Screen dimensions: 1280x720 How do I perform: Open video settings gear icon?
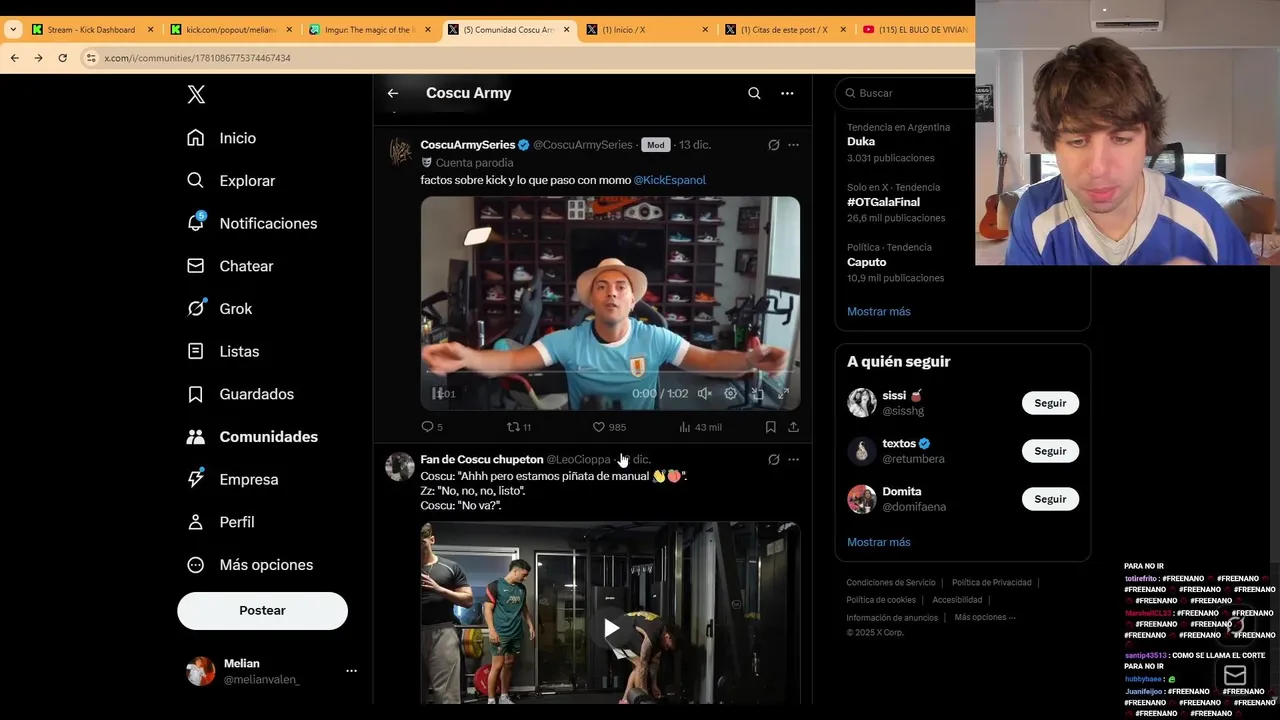tap(731, 394)
